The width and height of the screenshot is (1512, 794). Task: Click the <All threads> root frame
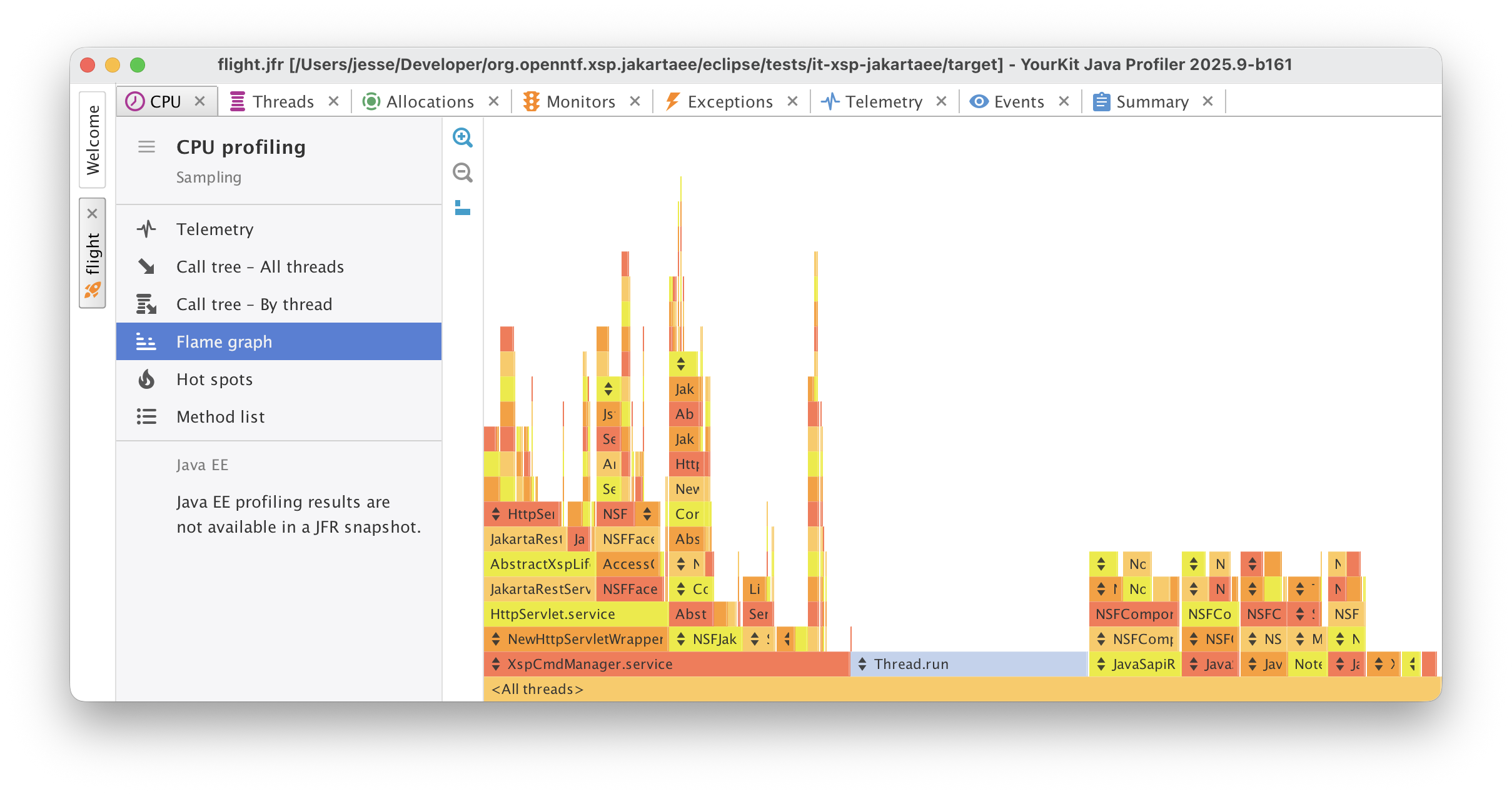point(537,689)
